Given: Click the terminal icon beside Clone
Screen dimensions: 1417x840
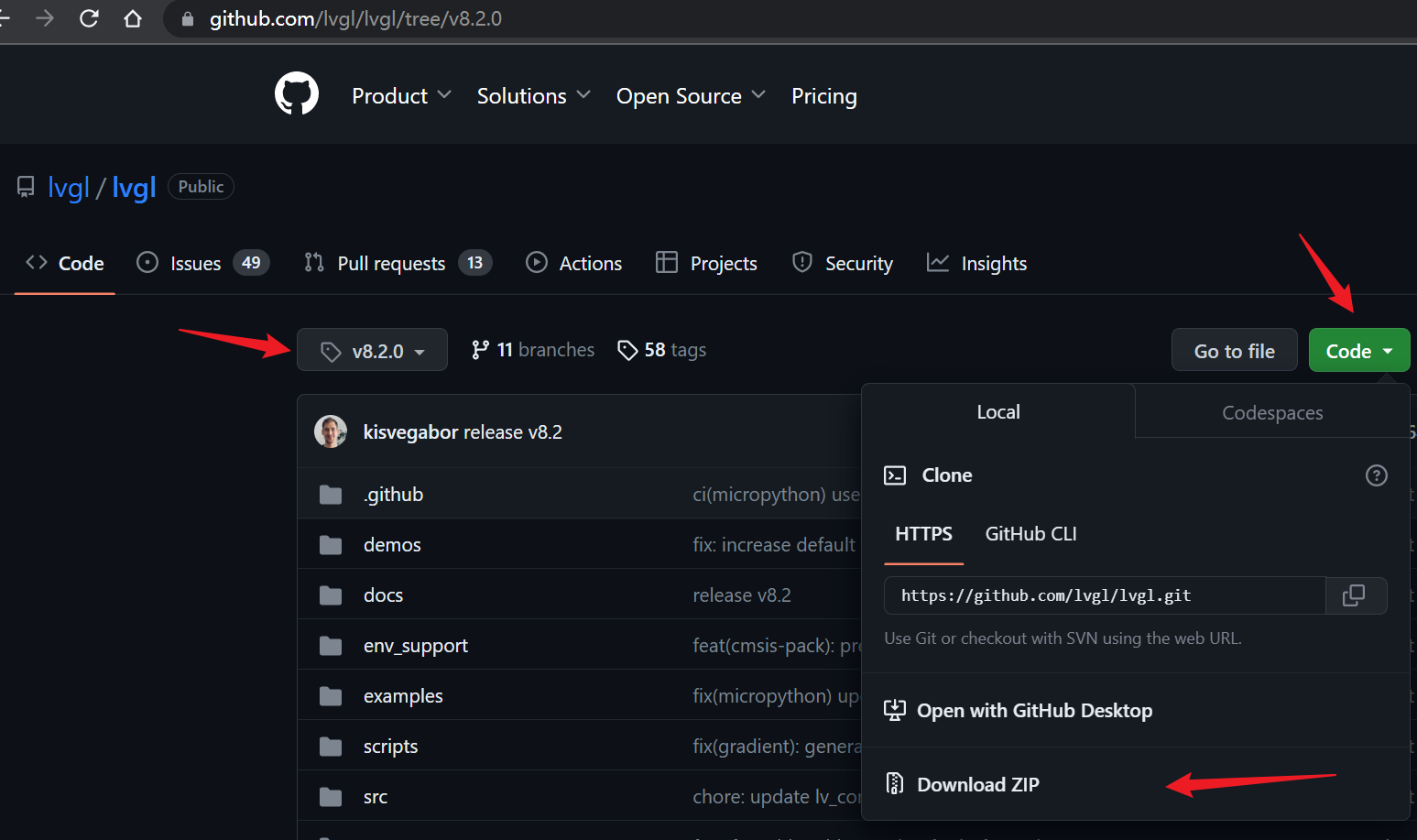Looking at the screenshot, I should [895, 475].
